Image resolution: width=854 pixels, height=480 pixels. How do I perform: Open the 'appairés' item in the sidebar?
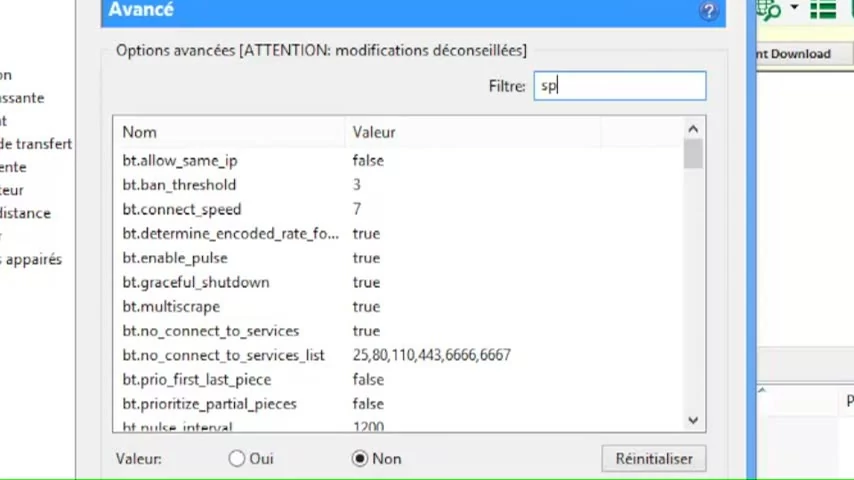pyautogui.click(x=31, y=259)
